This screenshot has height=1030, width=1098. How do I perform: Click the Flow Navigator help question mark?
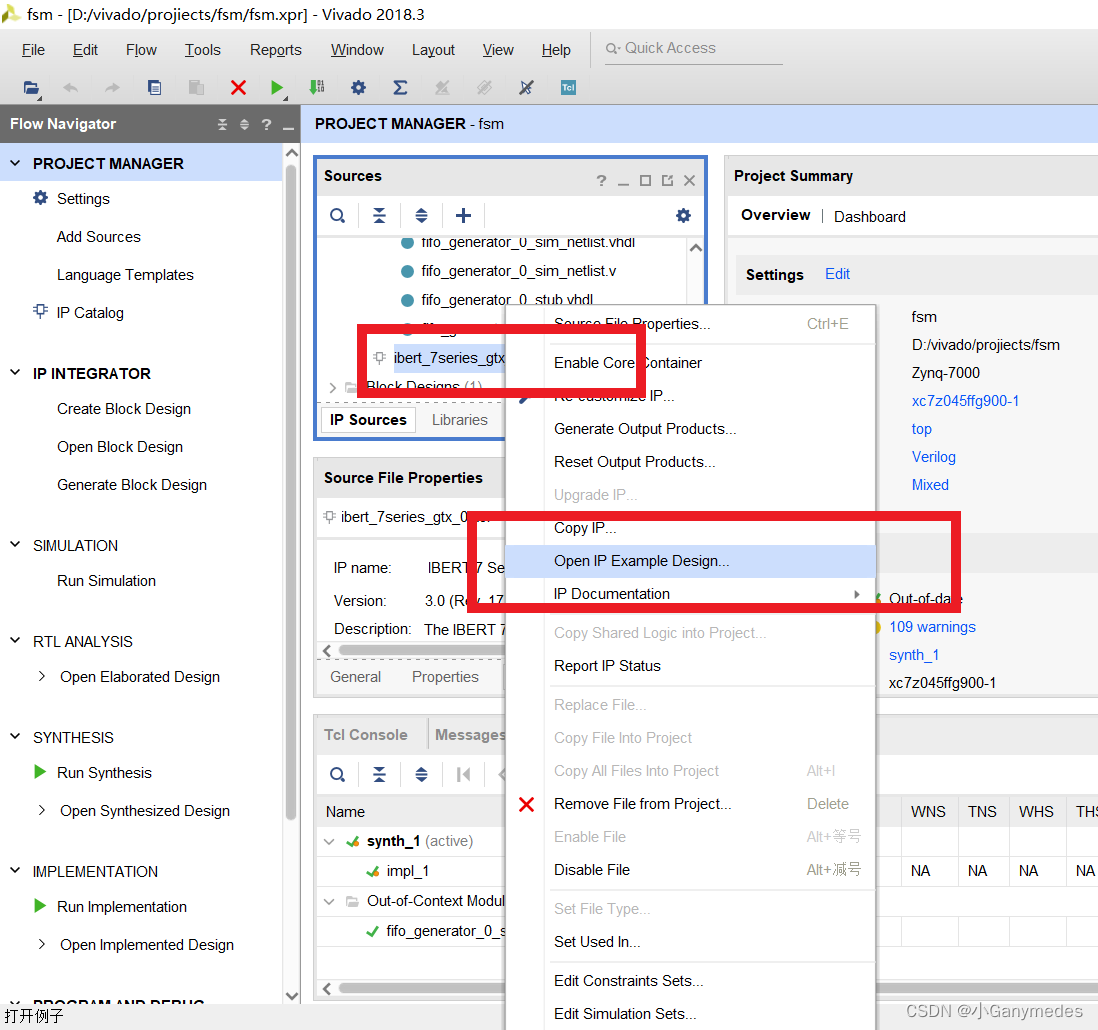pyautogui.click(x=266, y=125)
